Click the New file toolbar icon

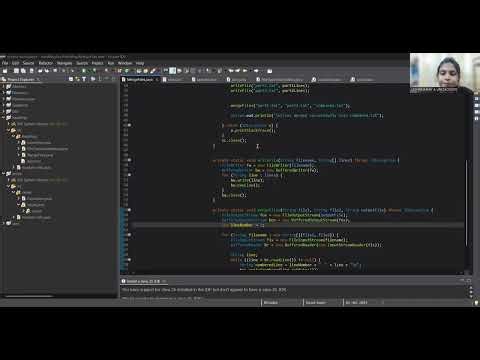point(5,71)
